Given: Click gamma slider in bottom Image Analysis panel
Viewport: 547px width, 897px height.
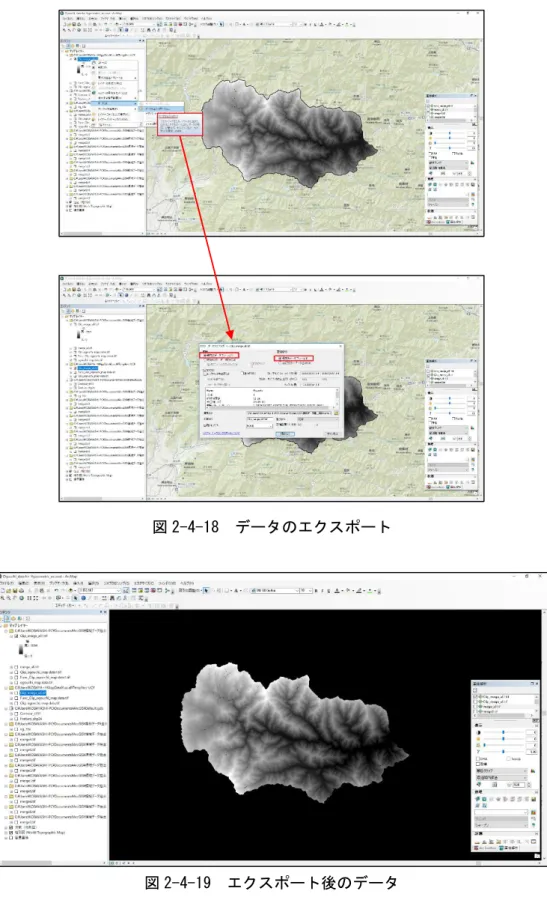Looking at the screenshot, I should 504,752.
